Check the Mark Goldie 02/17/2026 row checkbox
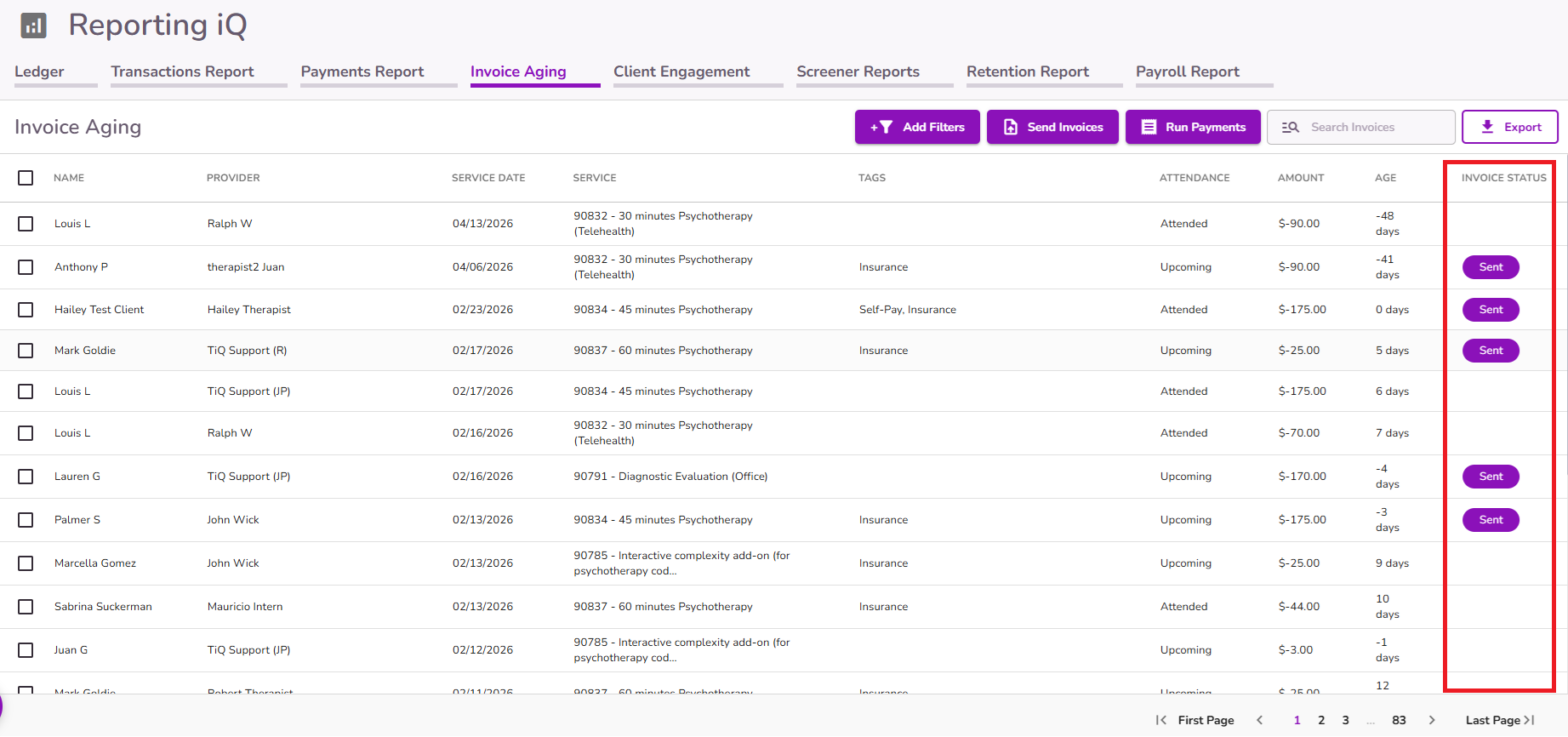This screenshot has height=737, width=1568. (x=26, y=351)
